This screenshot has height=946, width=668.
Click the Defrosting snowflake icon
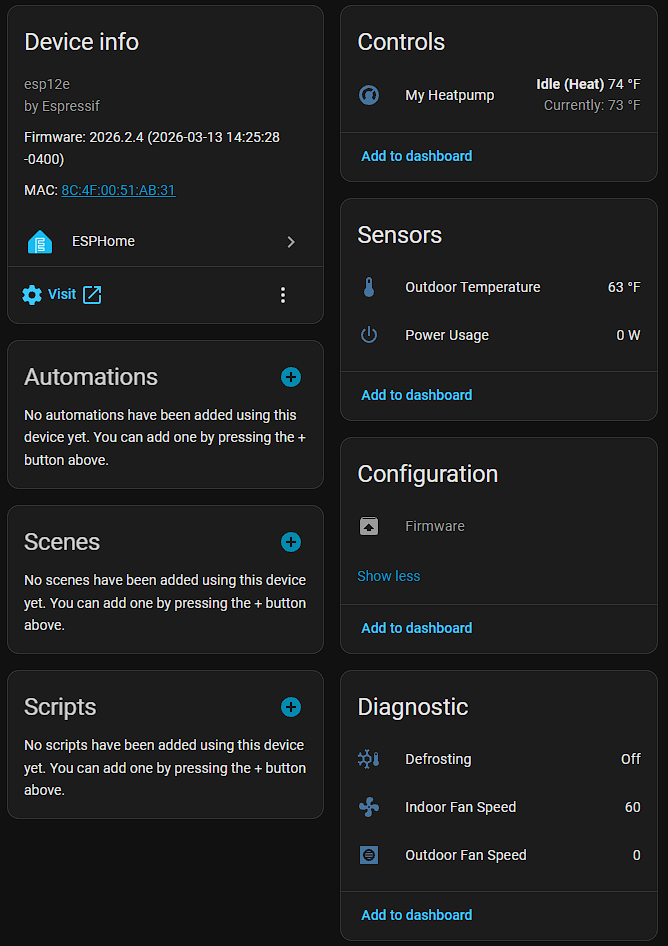pos(369,759)
